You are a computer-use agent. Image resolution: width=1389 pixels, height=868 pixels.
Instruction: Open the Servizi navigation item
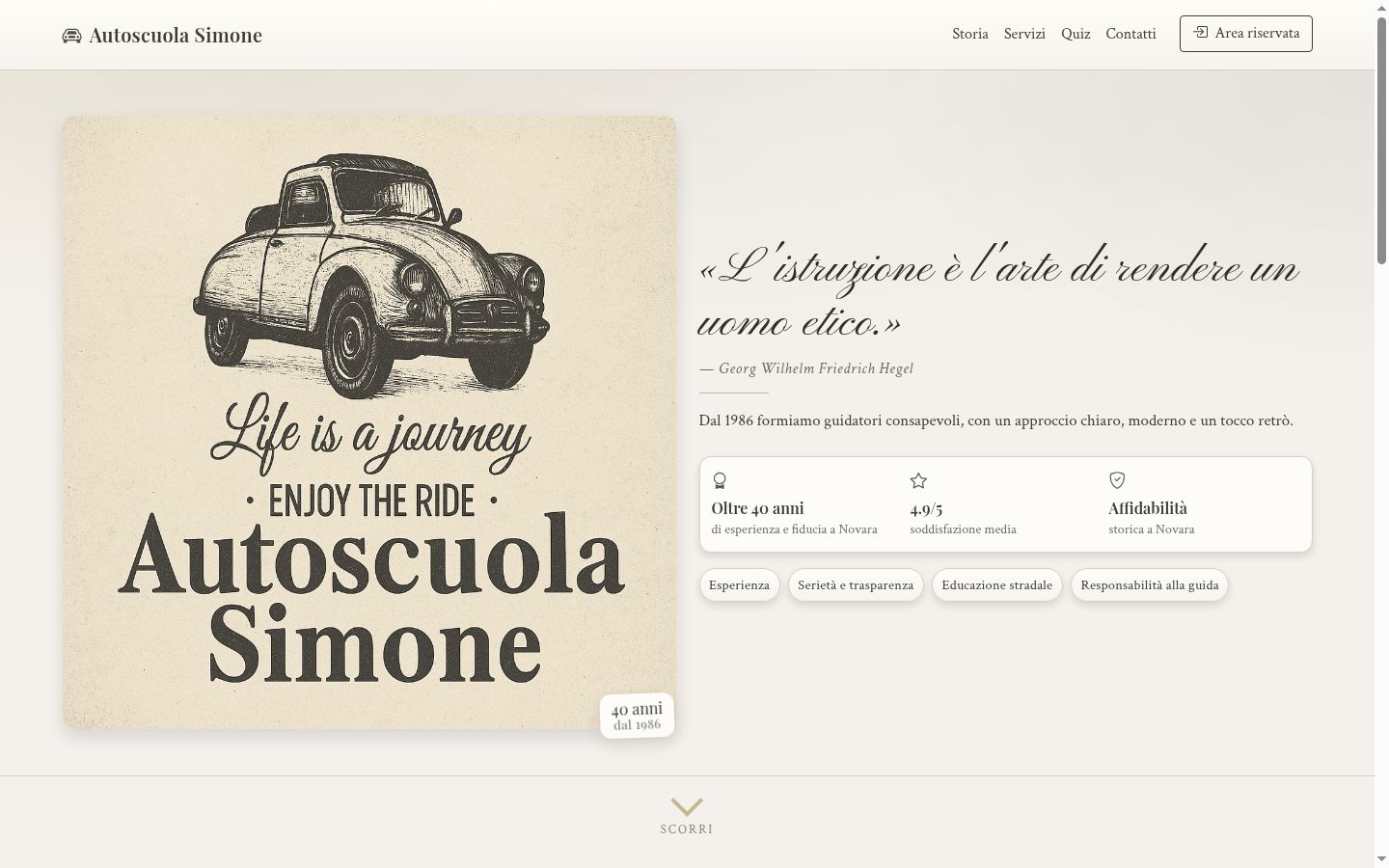1024,34
